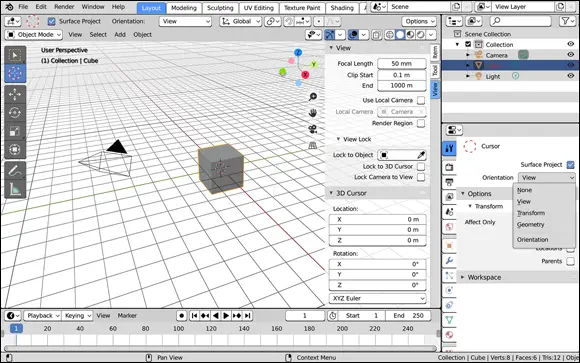Toggle Surface Project checkbox in header

pos(52,21)
